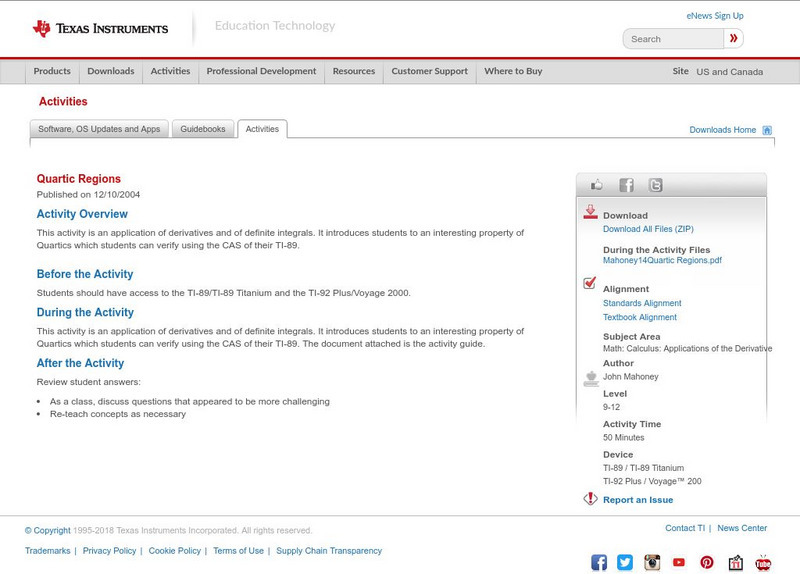This screenshot has height=574, width=800.
Task: Click the thumbs-up like icon
Action: 596,185
